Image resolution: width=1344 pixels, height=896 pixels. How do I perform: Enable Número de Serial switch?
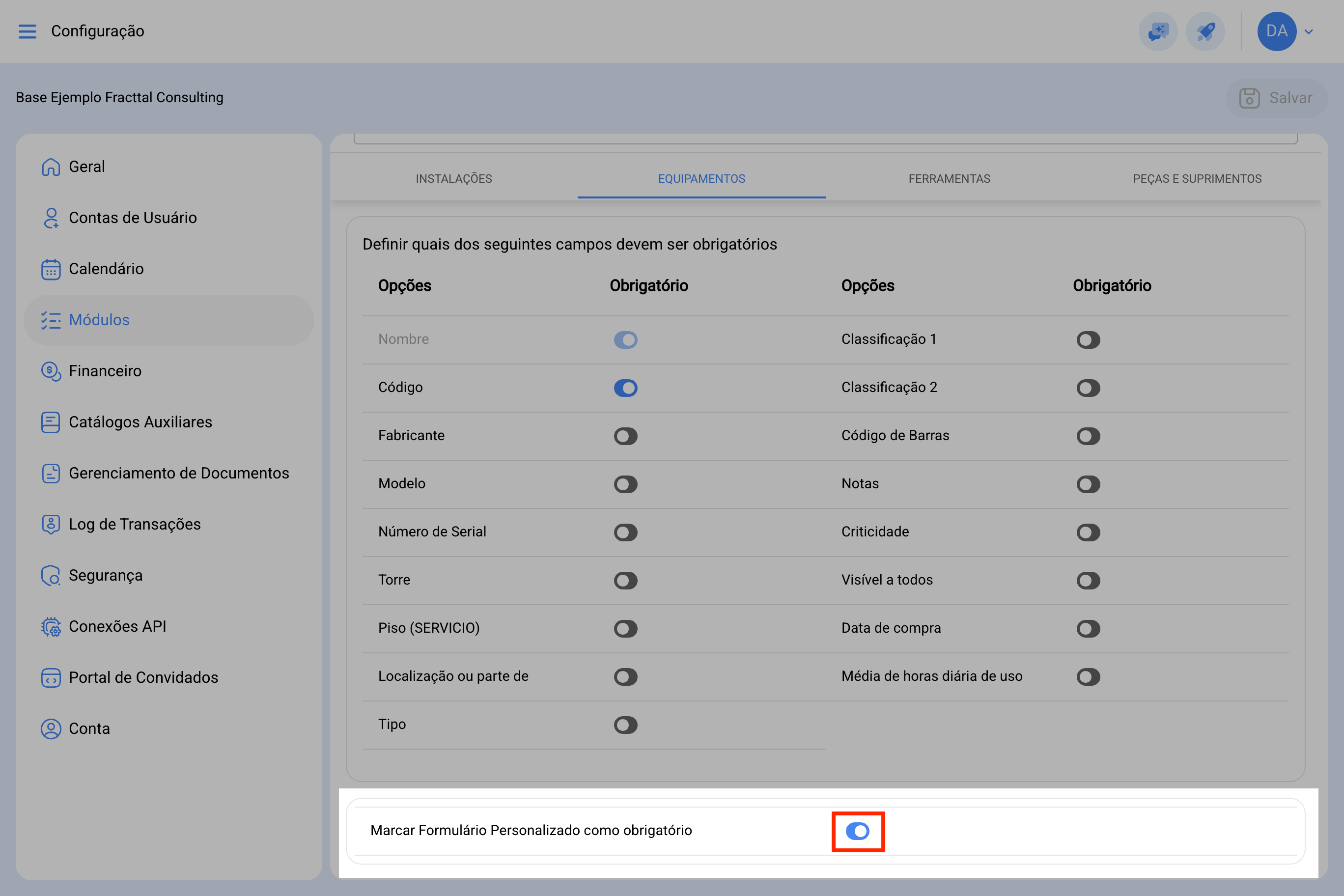click(x=626, y=532)
